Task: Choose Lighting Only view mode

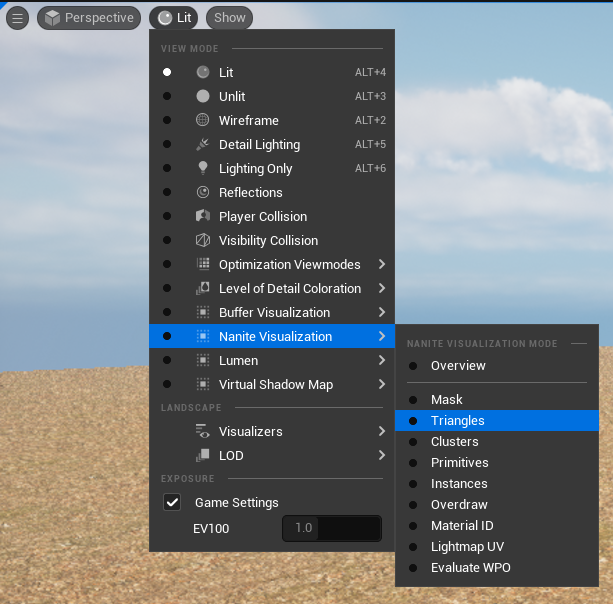Action: point(272,168)
